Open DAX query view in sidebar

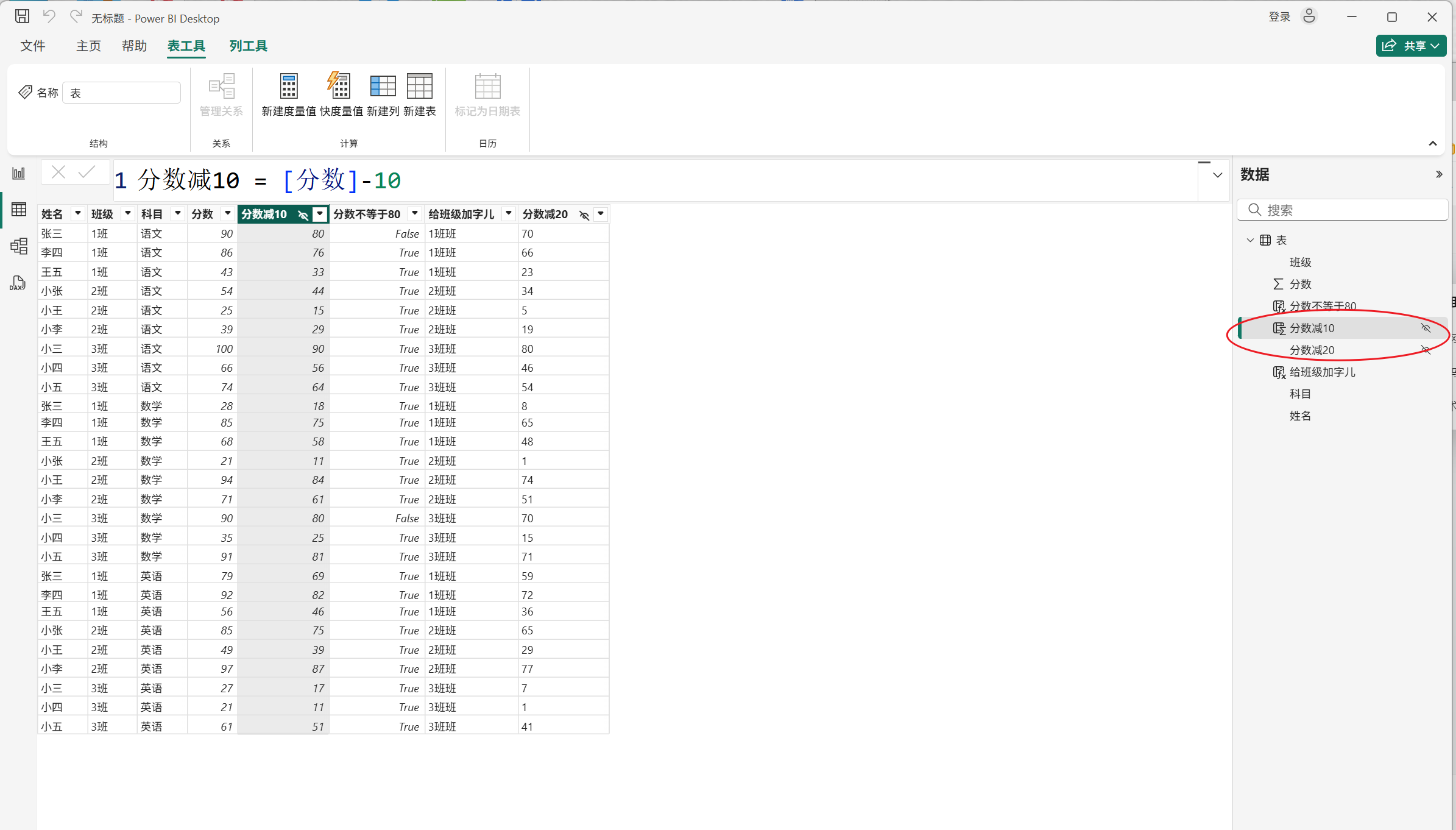[18, 283]
